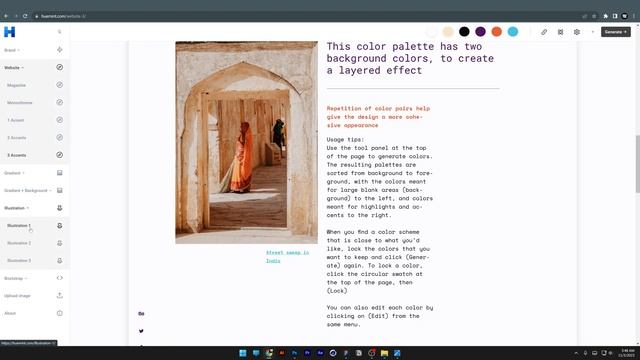Click the Brand sparkle icon in the sidebar
Viewport: 640px width, 360px height.
[x=60, y=50]
